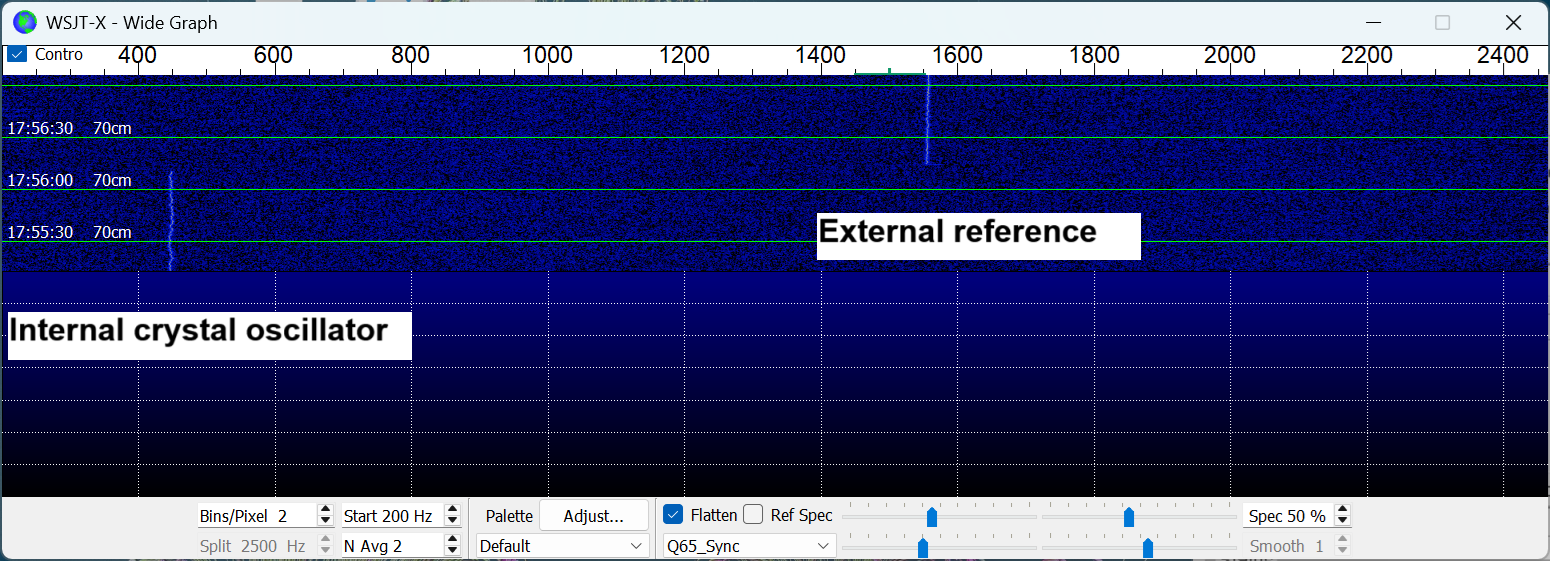Click the signal trace near 1560 Hz
This screenshot has width=1550, height=564.
coord(927,120)
